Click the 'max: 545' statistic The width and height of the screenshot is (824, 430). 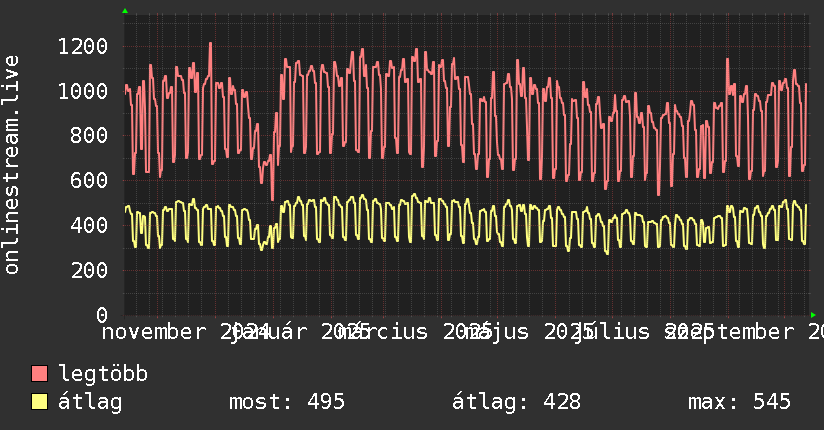click(739, 402)
